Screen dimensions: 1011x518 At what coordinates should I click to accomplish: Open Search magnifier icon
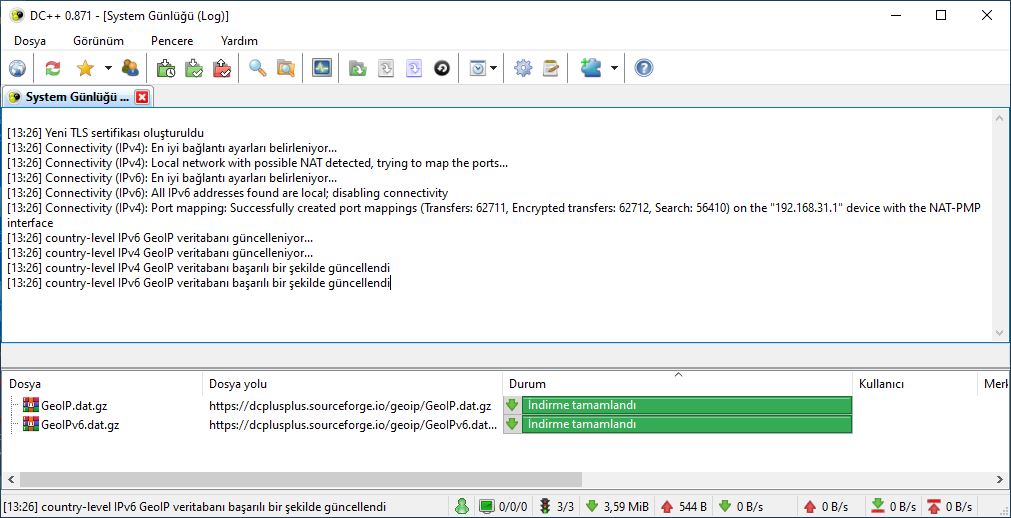[x=258, y=68]
